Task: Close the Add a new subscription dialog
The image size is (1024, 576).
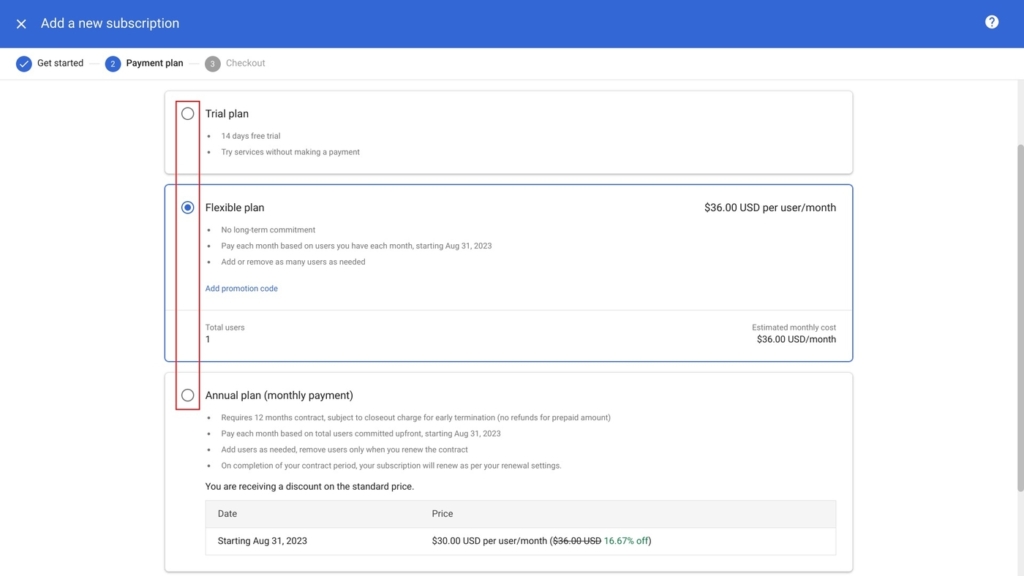Action: click(x=20, y=22)
